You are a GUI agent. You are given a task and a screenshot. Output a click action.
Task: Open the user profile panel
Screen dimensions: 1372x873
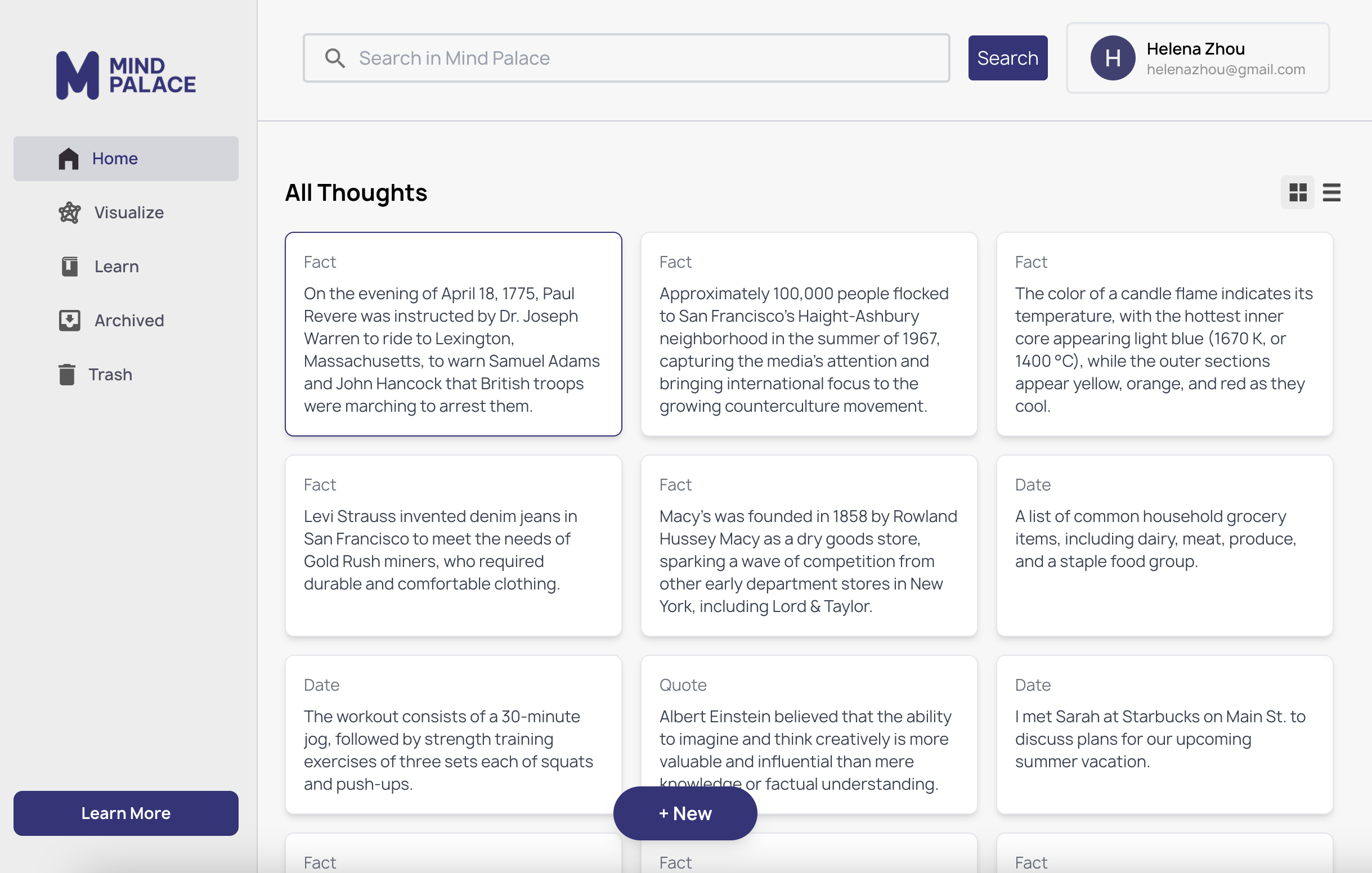[x=1196, y=57]
